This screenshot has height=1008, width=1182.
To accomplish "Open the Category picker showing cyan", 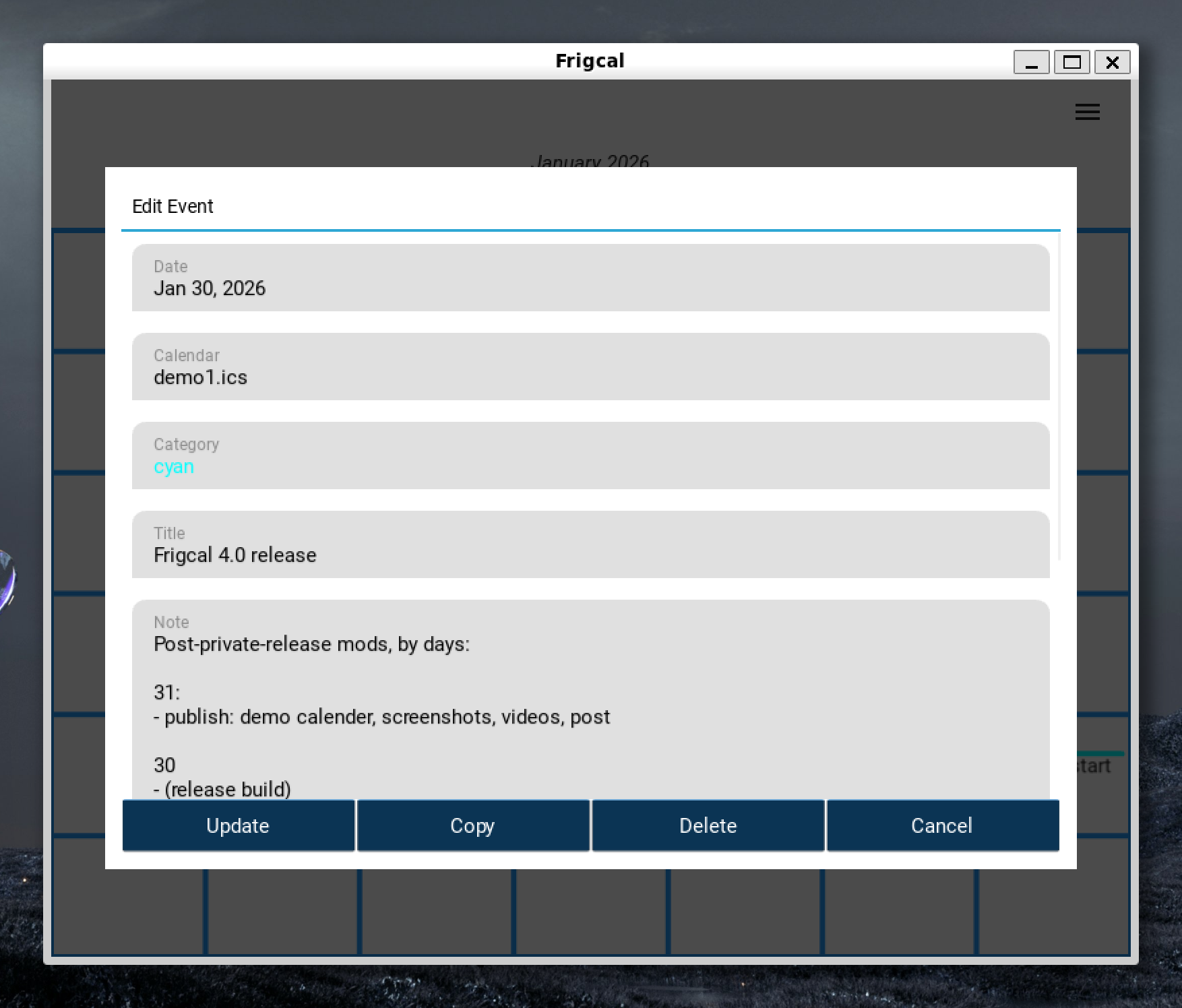I will tap(590, 456).
